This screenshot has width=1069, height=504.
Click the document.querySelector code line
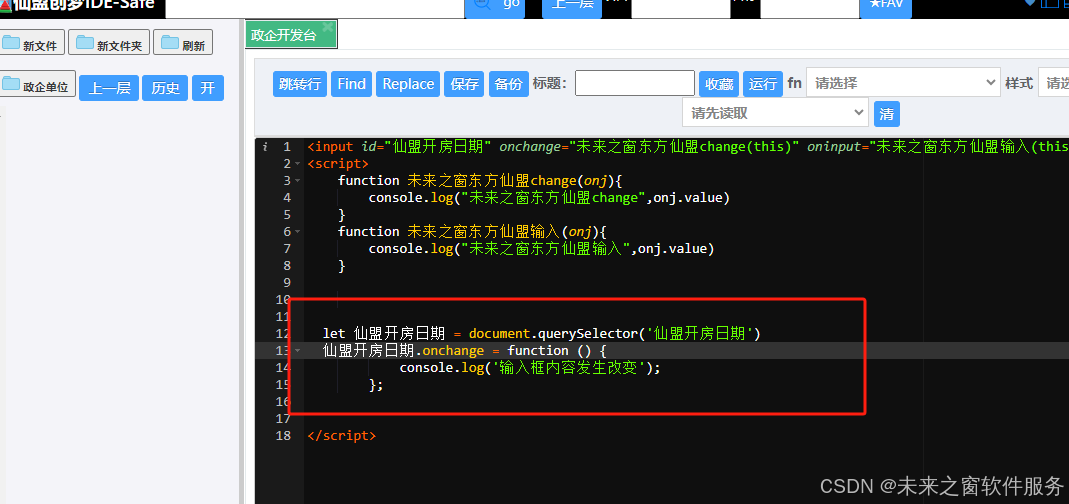pyautogui.click(x=541, y=333)
